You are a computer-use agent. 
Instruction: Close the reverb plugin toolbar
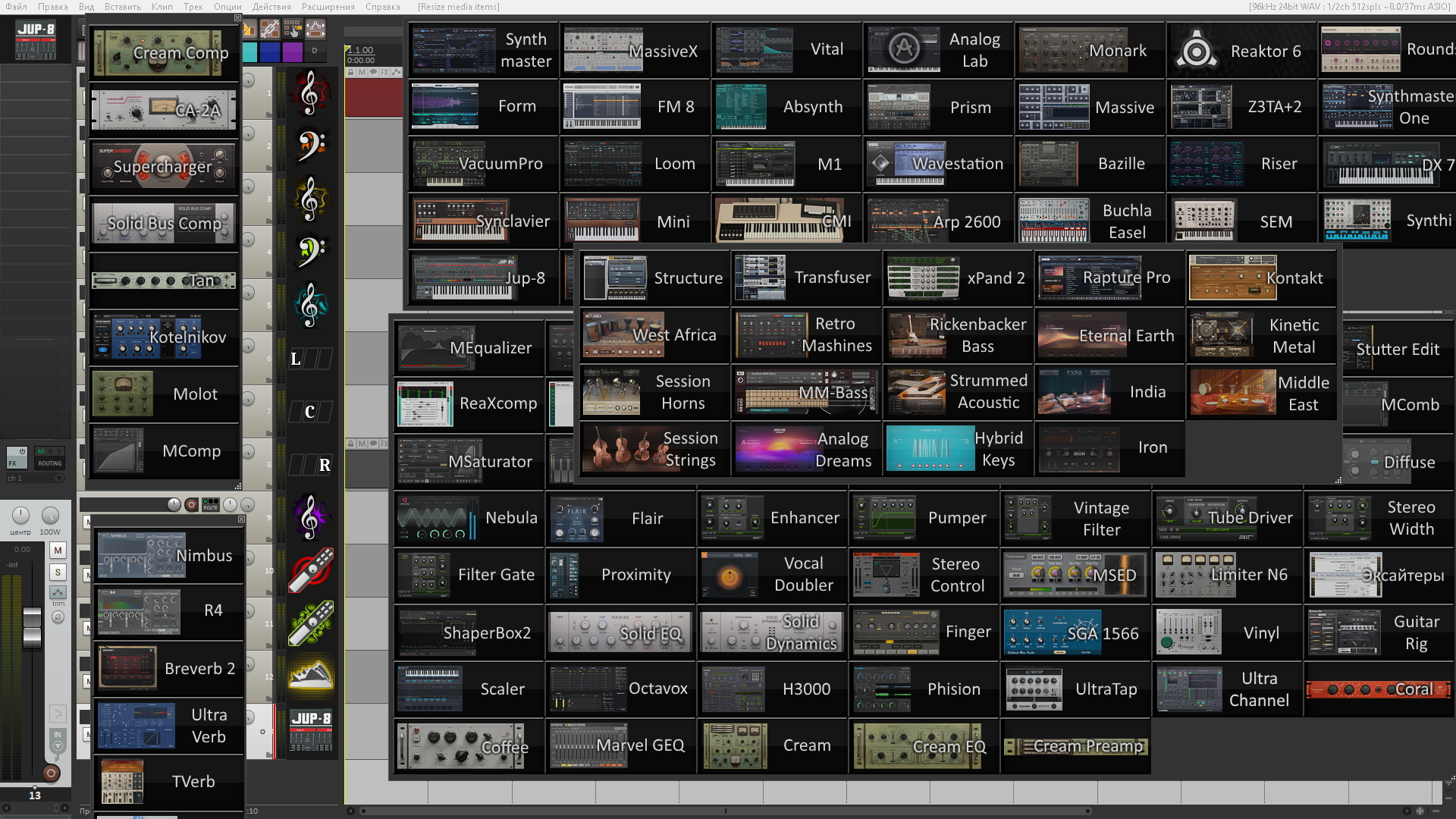(241, 519)
